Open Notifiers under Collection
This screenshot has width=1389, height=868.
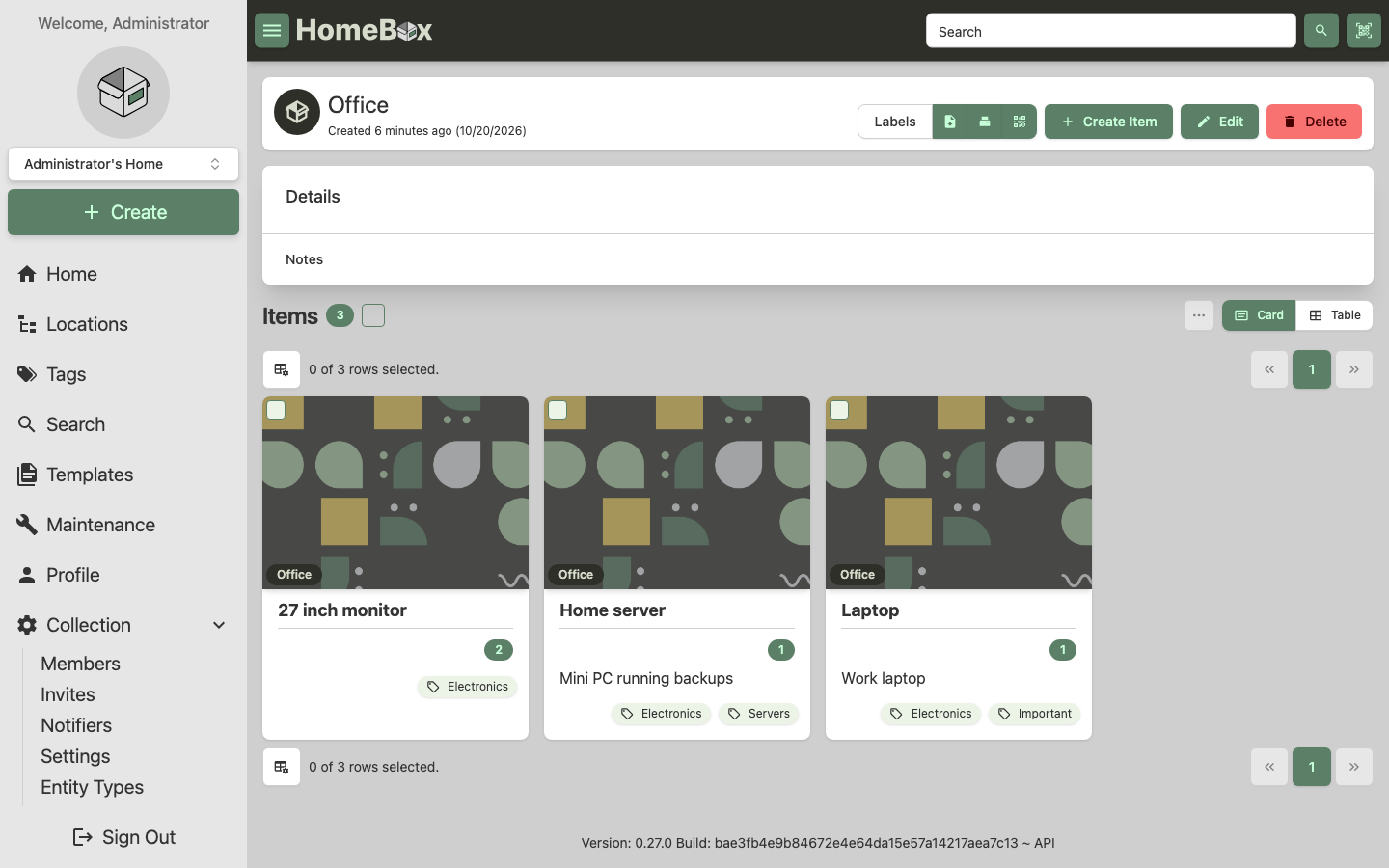tap(76, 725)
